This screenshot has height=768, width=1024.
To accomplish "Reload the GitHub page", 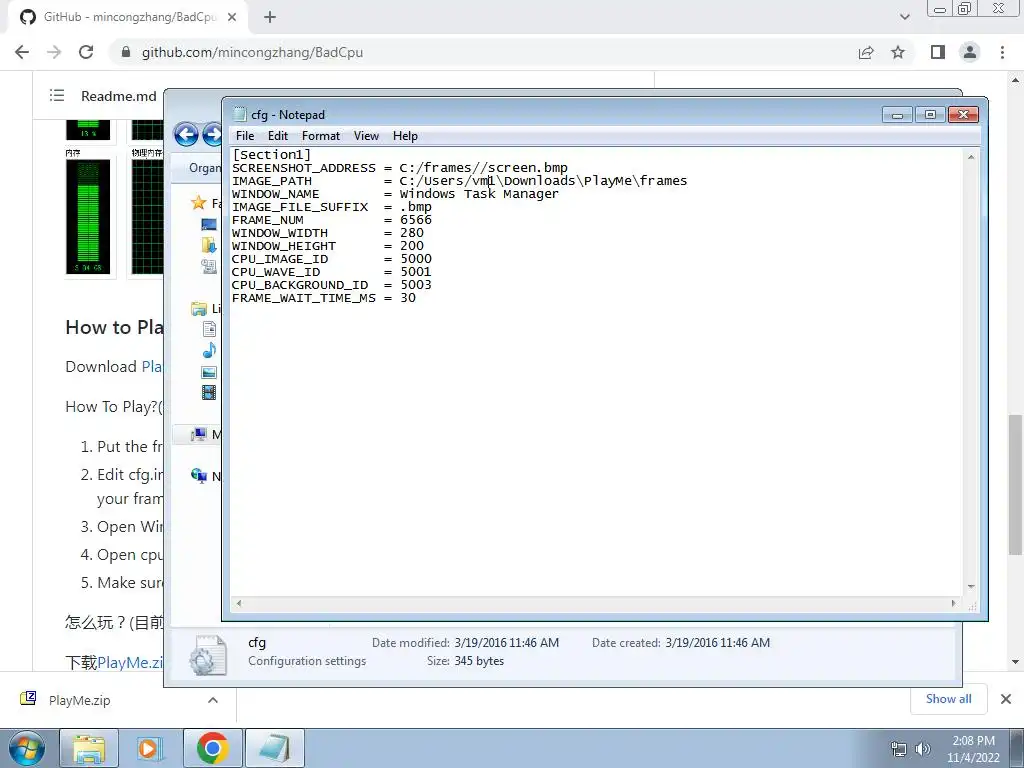I will (86, 52).
